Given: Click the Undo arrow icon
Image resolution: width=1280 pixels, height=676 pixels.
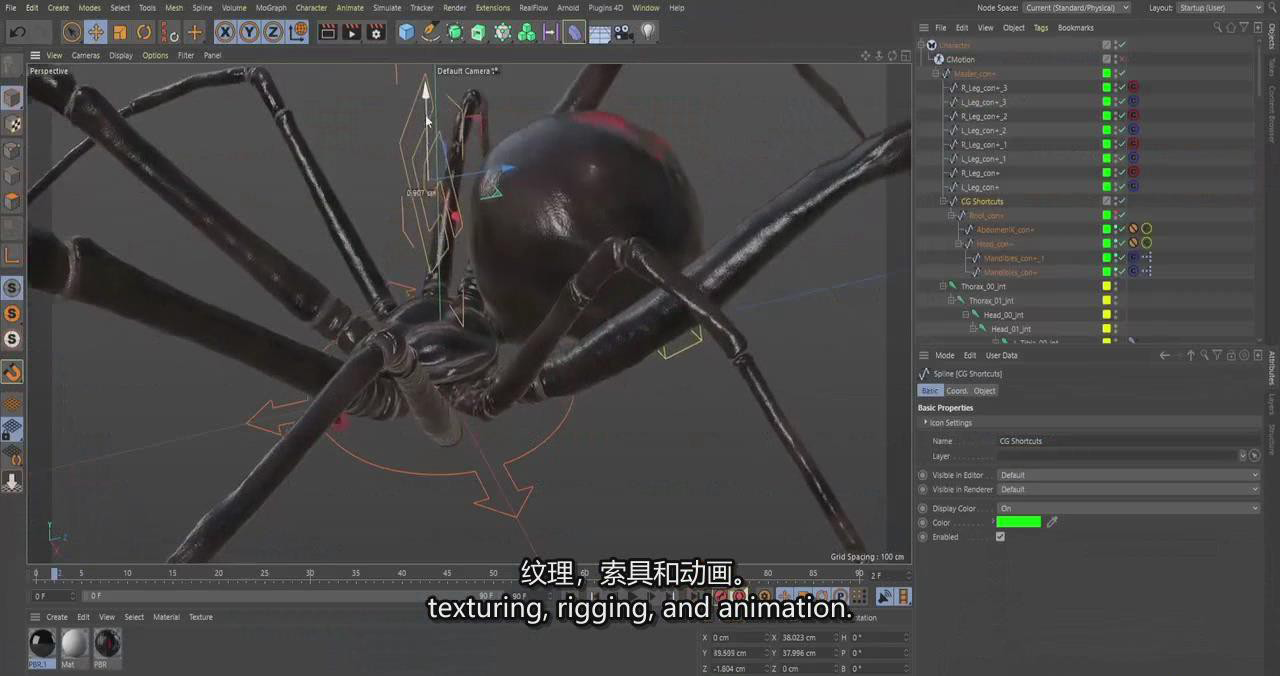Looking at the screenshot, I should (x=17, y=32).
